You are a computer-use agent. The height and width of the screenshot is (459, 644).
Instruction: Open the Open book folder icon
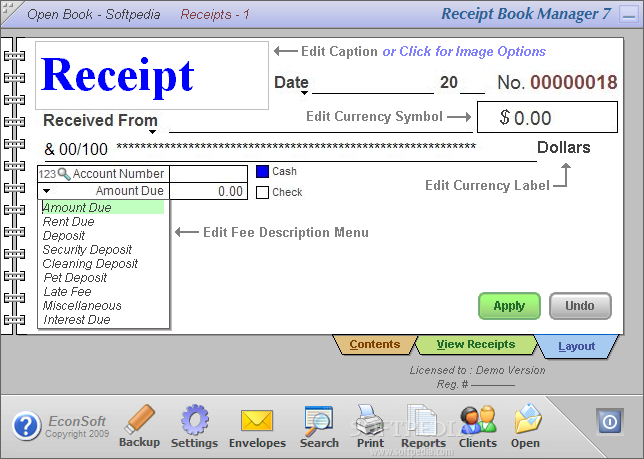point(525,426)
